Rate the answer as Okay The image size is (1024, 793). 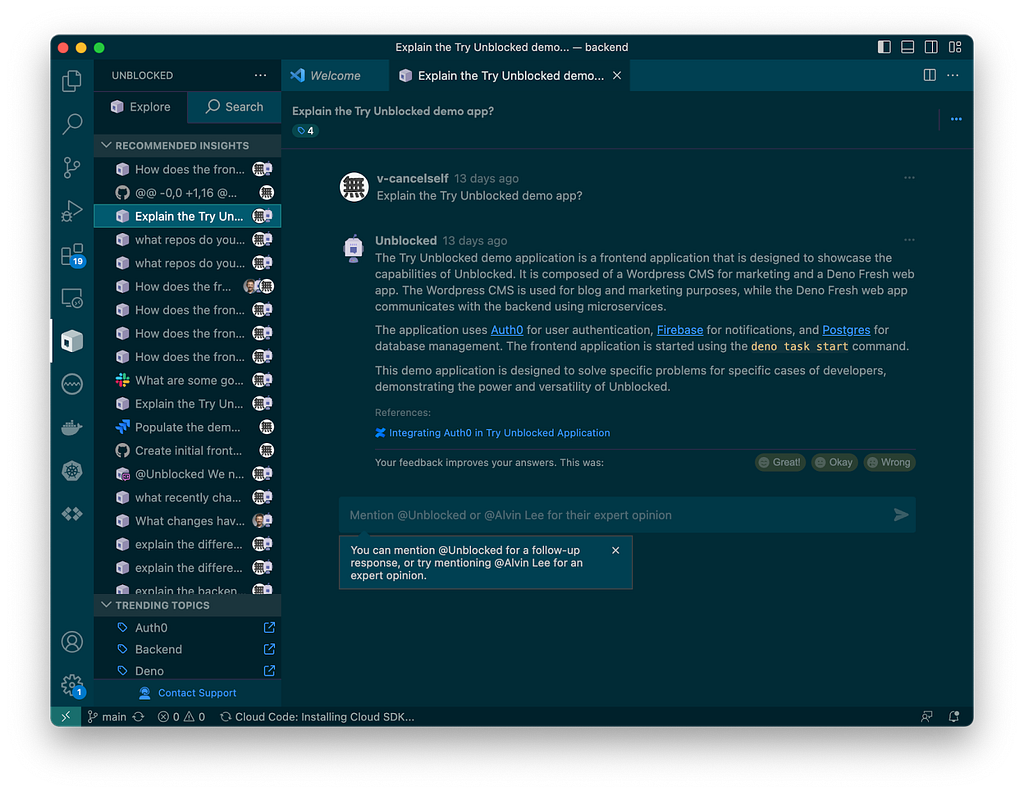(834, 462)
